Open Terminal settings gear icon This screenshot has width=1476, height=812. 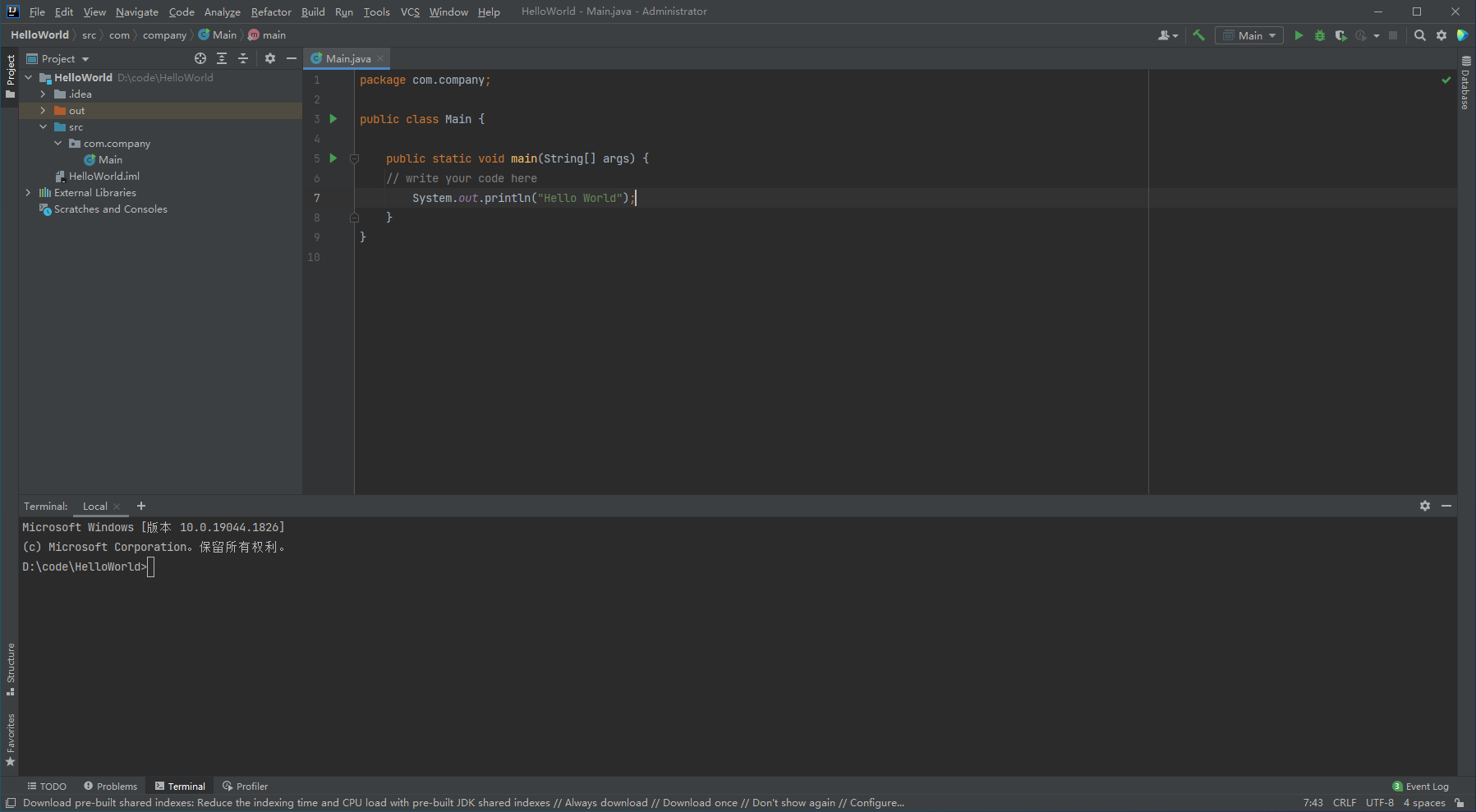(x=1425, y=506)
